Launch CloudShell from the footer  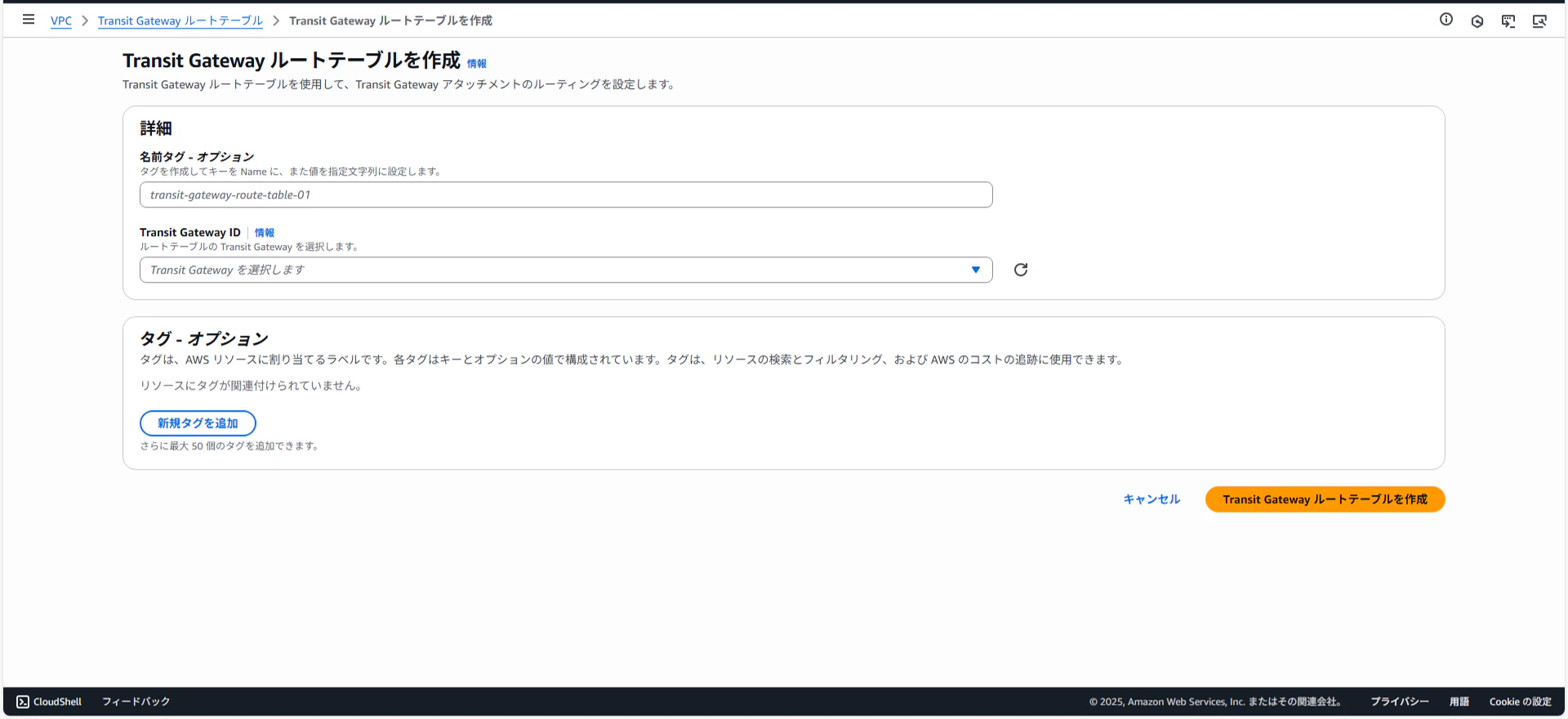[x=49, y=702]
